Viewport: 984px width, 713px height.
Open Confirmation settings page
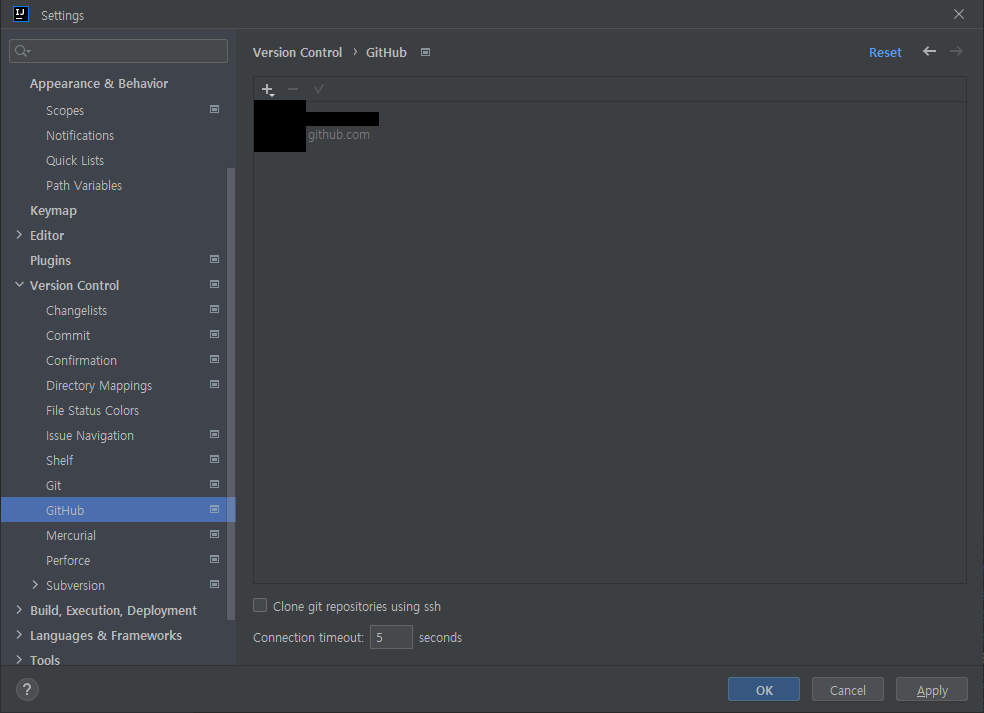tap(81, 361)
